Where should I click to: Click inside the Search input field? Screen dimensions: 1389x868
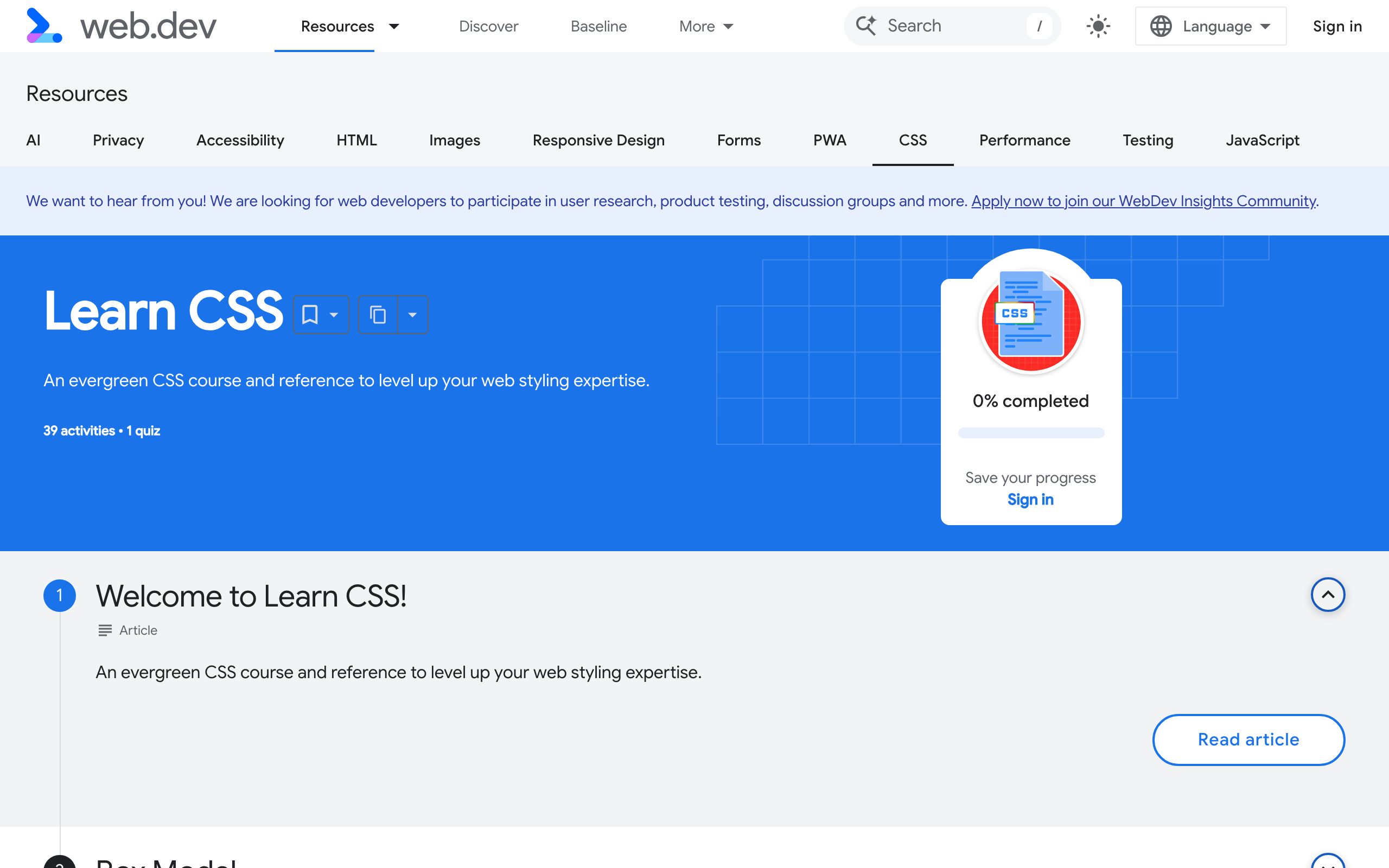(953, 26)
